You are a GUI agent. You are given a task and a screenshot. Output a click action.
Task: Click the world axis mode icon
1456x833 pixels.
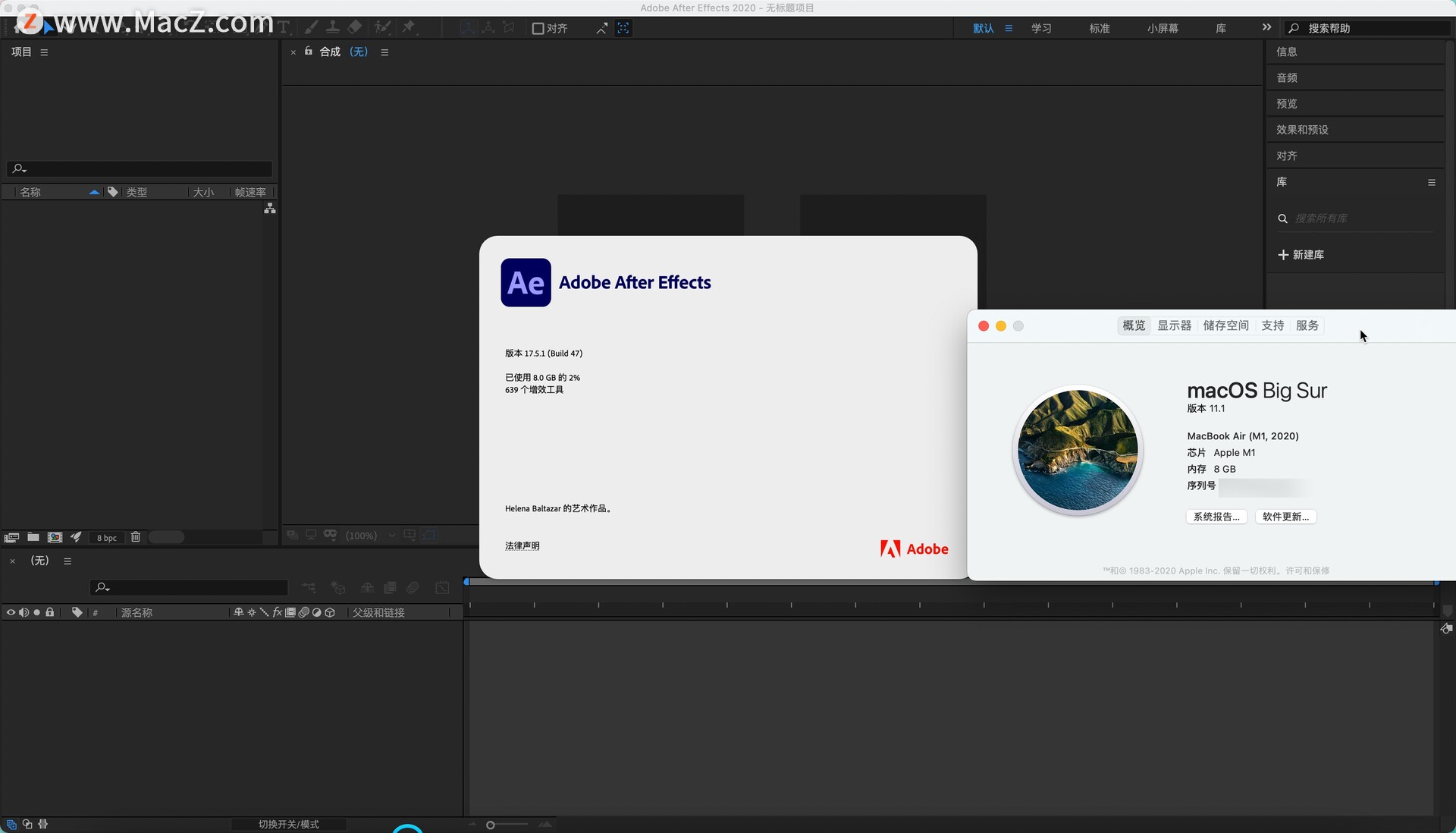click(x=488, y=28)
